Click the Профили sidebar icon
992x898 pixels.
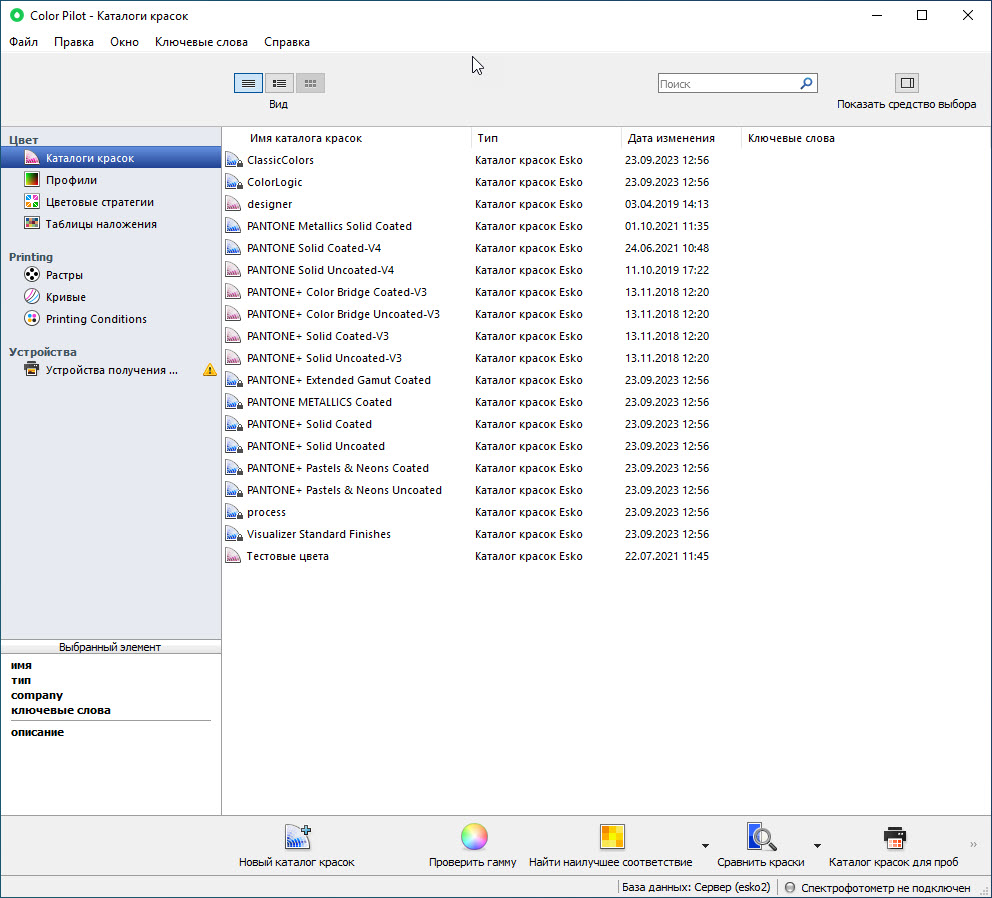(32, 180)
